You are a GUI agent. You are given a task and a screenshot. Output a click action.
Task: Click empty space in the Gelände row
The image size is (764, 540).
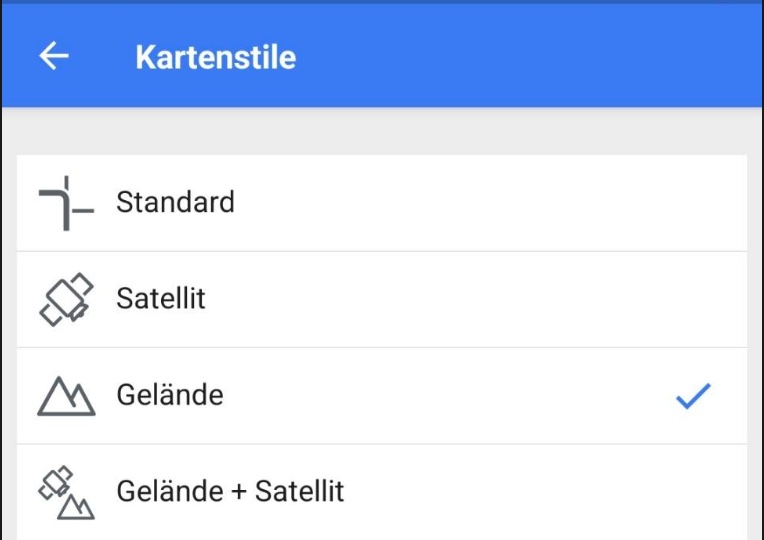450,396
